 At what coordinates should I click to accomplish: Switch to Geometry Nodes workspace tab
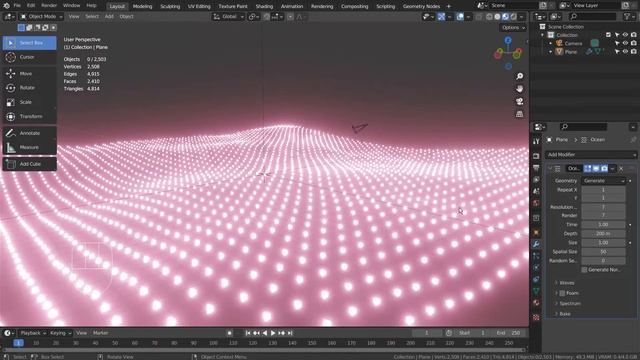point(421,6)
